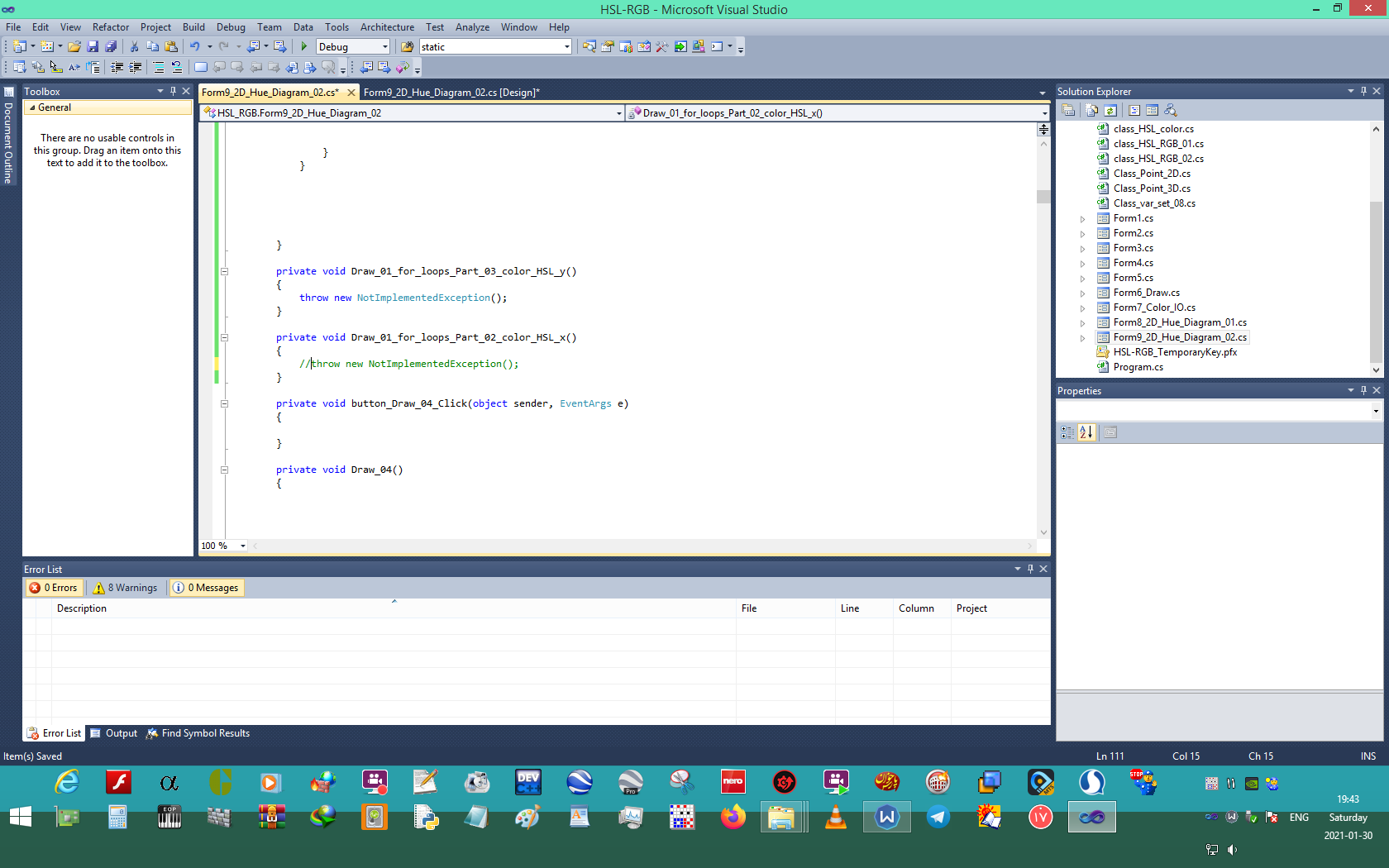Image resolution: width=1389 pixels, height=868 pixels.
Task: Open the class selector dropdown HSL_RGB.Form9_2D_Hue_Diagram_02
Action: pyautogui.click(x=619, y=113)
